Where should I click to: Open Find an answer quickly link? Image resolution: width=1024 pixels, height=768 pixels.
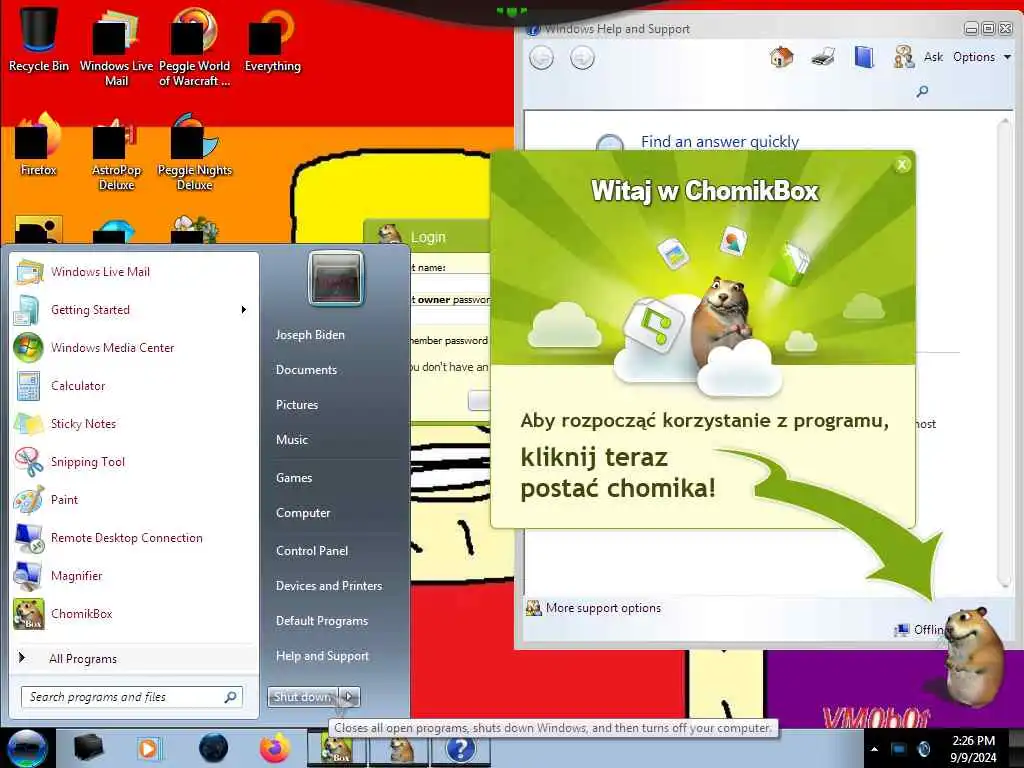[720, 142]
